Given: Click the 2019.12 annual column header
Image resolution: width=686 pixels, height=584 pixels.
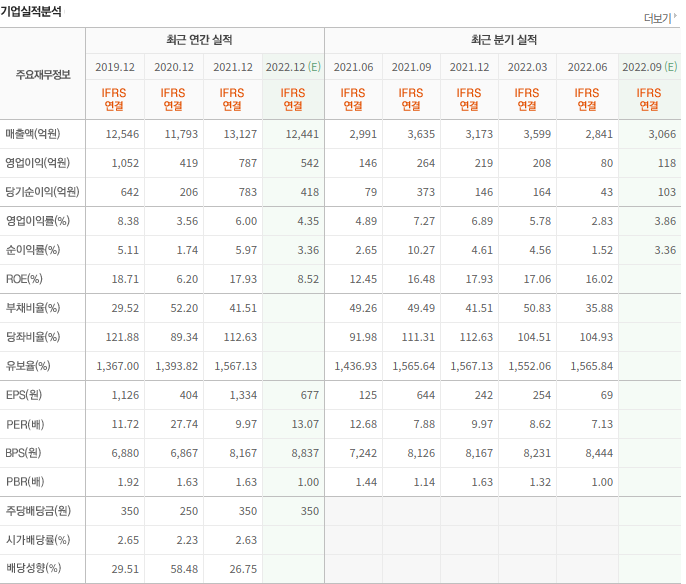Looking at the screenshot, I should tap(115, 67).
